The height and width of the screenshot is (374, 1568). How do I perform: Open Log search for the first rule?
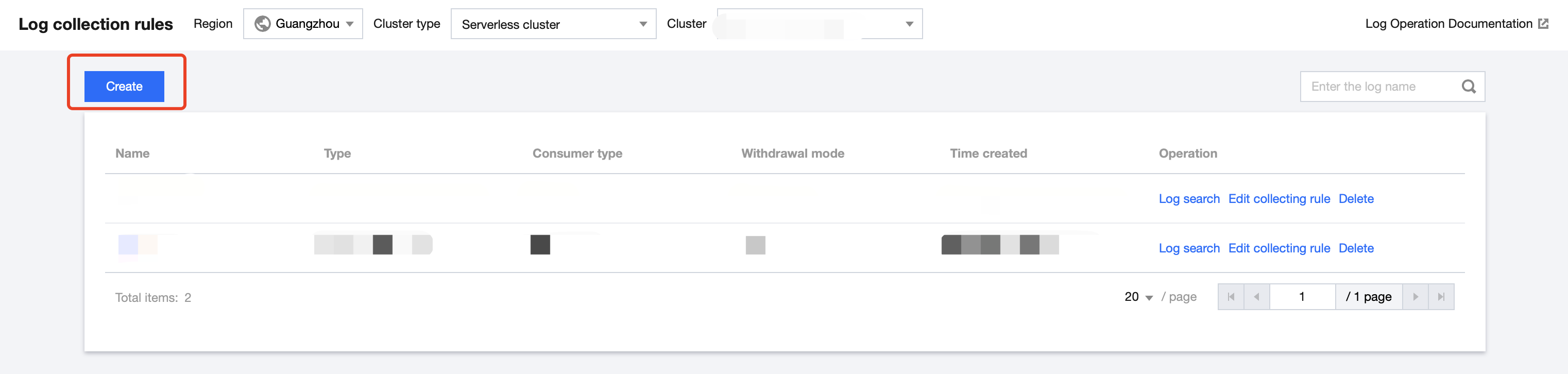click(1189, 198)
